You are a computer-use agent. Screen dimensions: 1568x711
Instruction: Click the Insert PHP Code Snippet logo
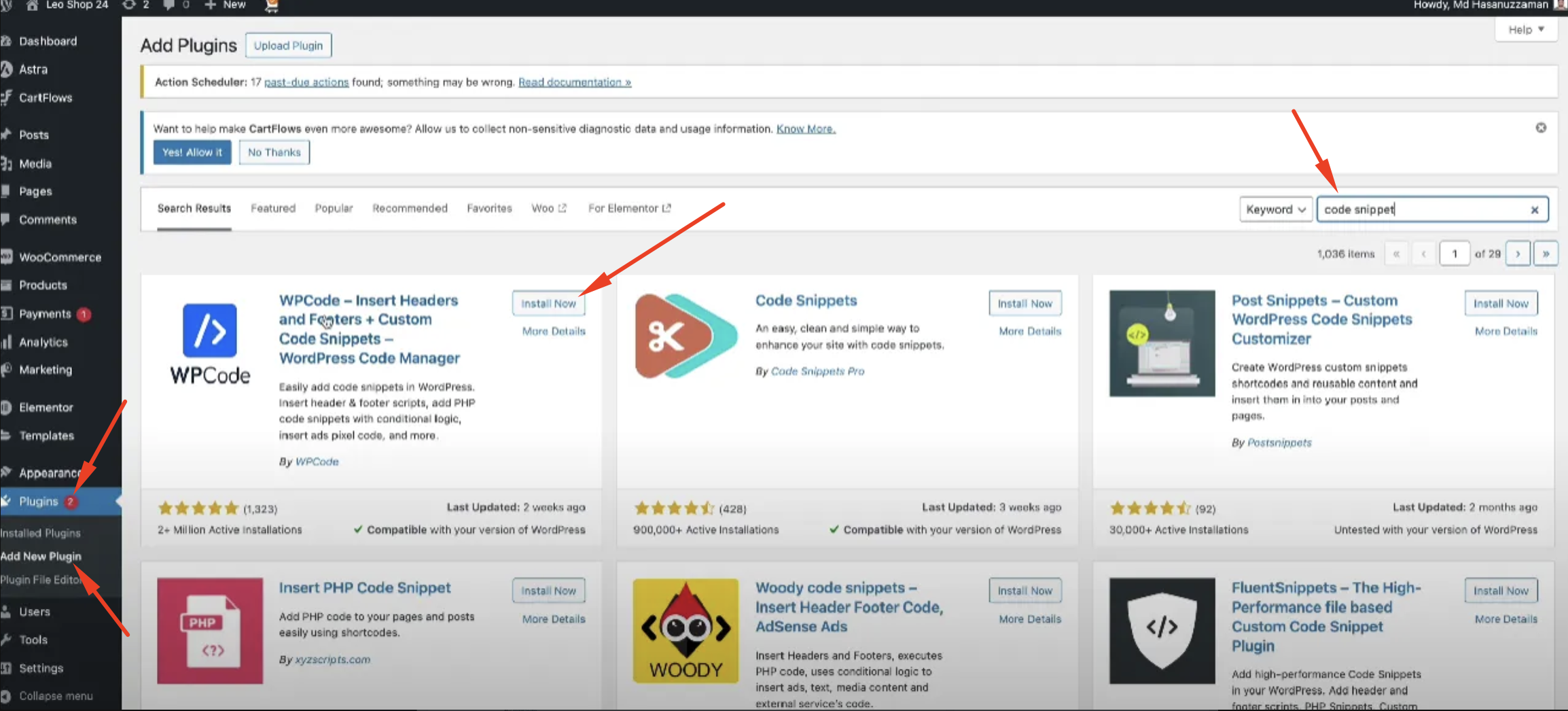coord(210,631)
